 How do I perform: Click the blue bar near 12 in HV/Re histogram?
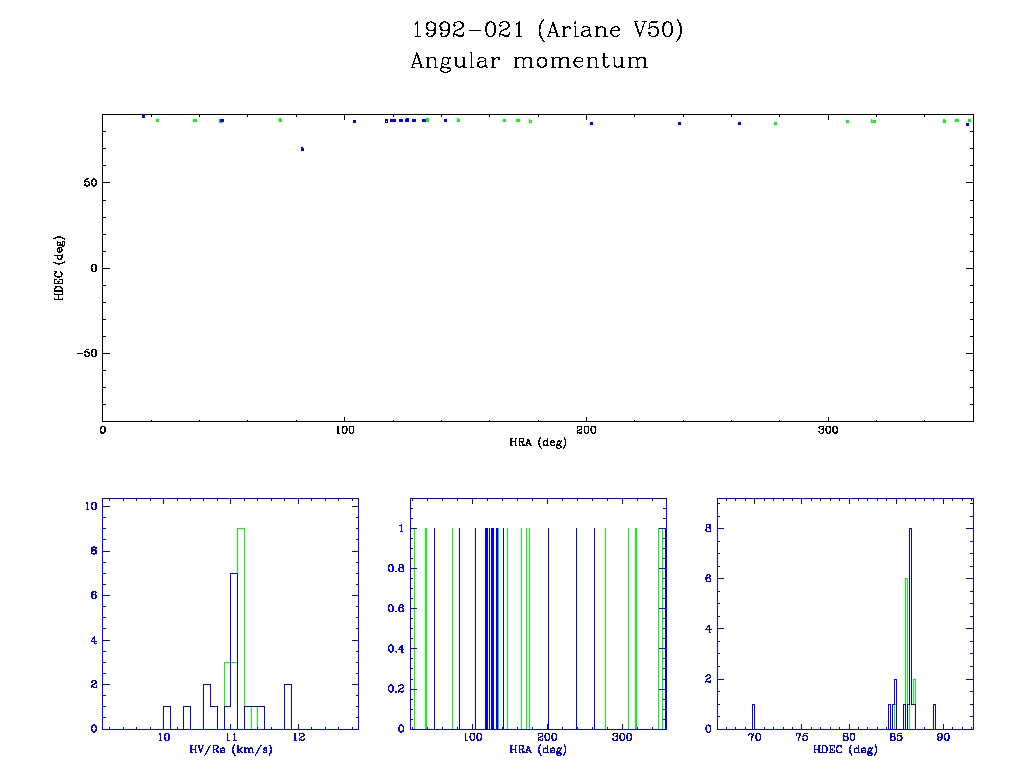pyautogui.click(x=288, y=706)
